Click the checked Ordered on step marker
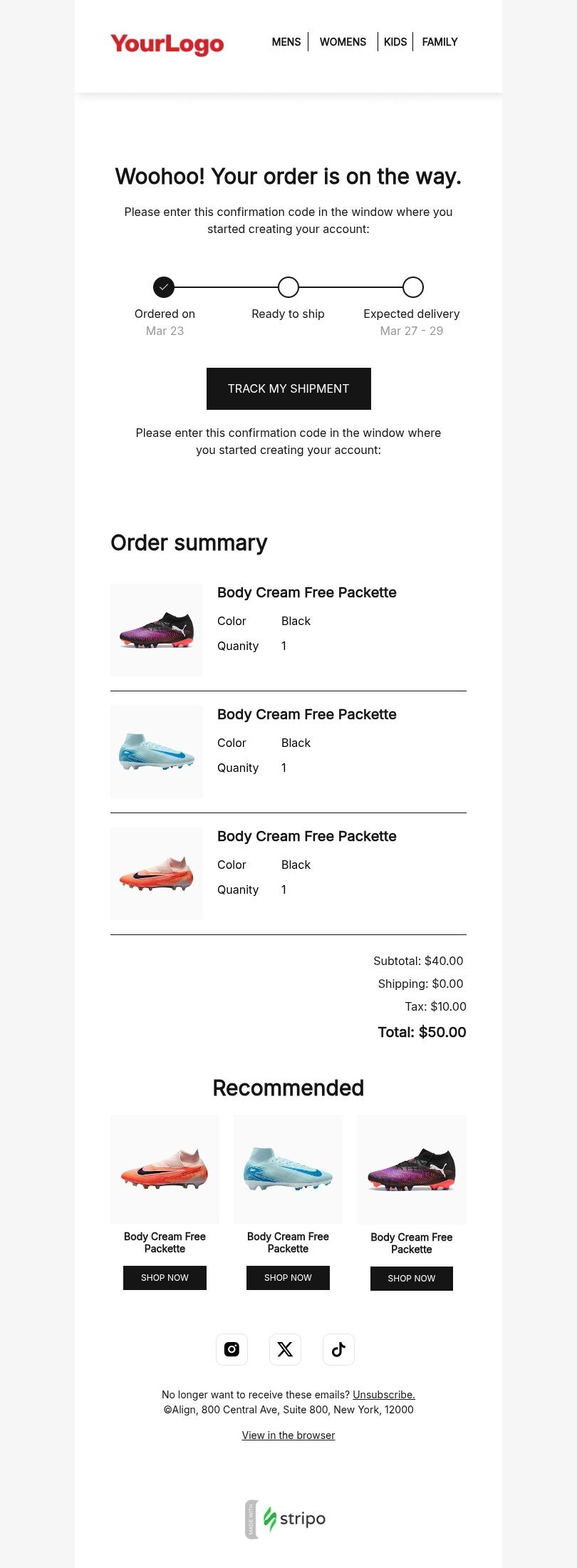 click(x=164, y=287)
